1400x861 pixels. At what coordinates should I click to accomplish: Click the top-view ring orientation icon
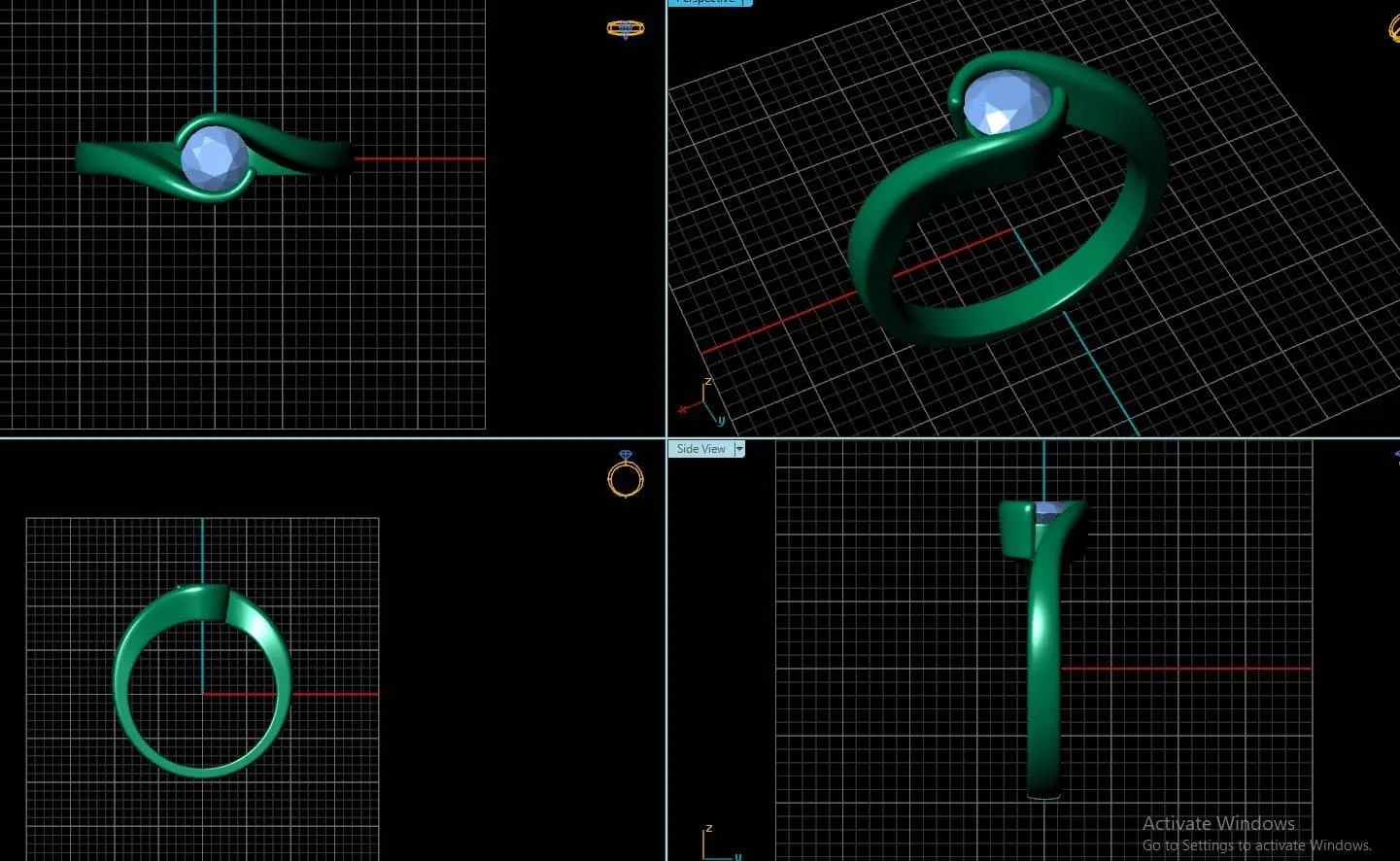[x=625, y=29]
